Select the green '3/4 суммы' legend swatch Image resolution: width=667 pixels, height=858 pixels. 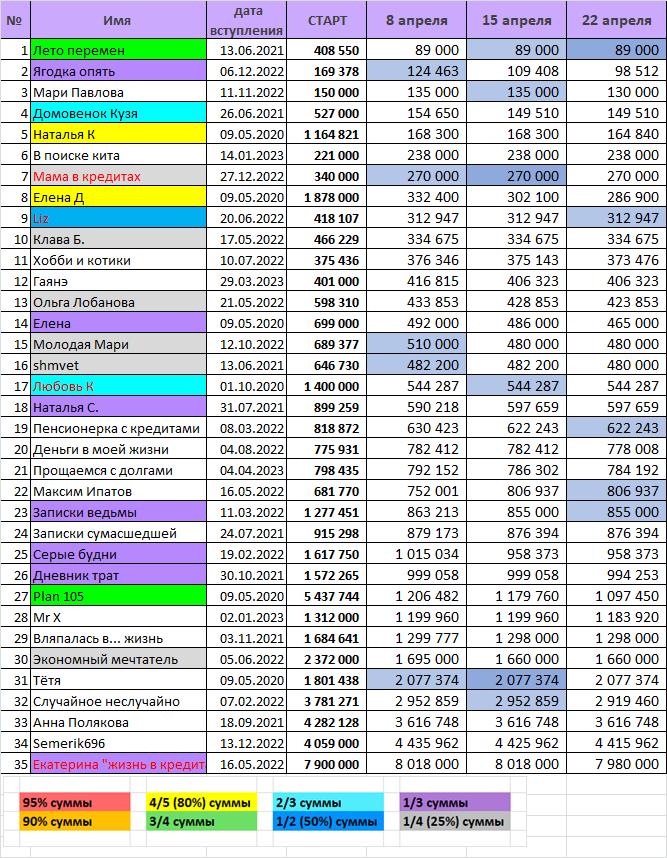pos(202,821)
